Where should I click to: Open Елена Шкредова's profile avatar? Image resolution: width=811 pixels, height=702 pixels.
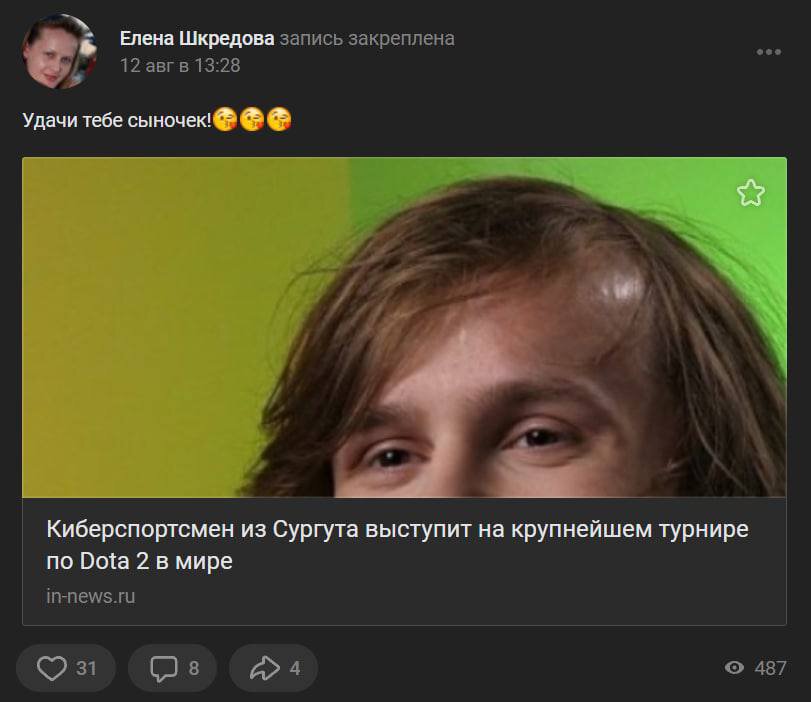tap(59, 52)
